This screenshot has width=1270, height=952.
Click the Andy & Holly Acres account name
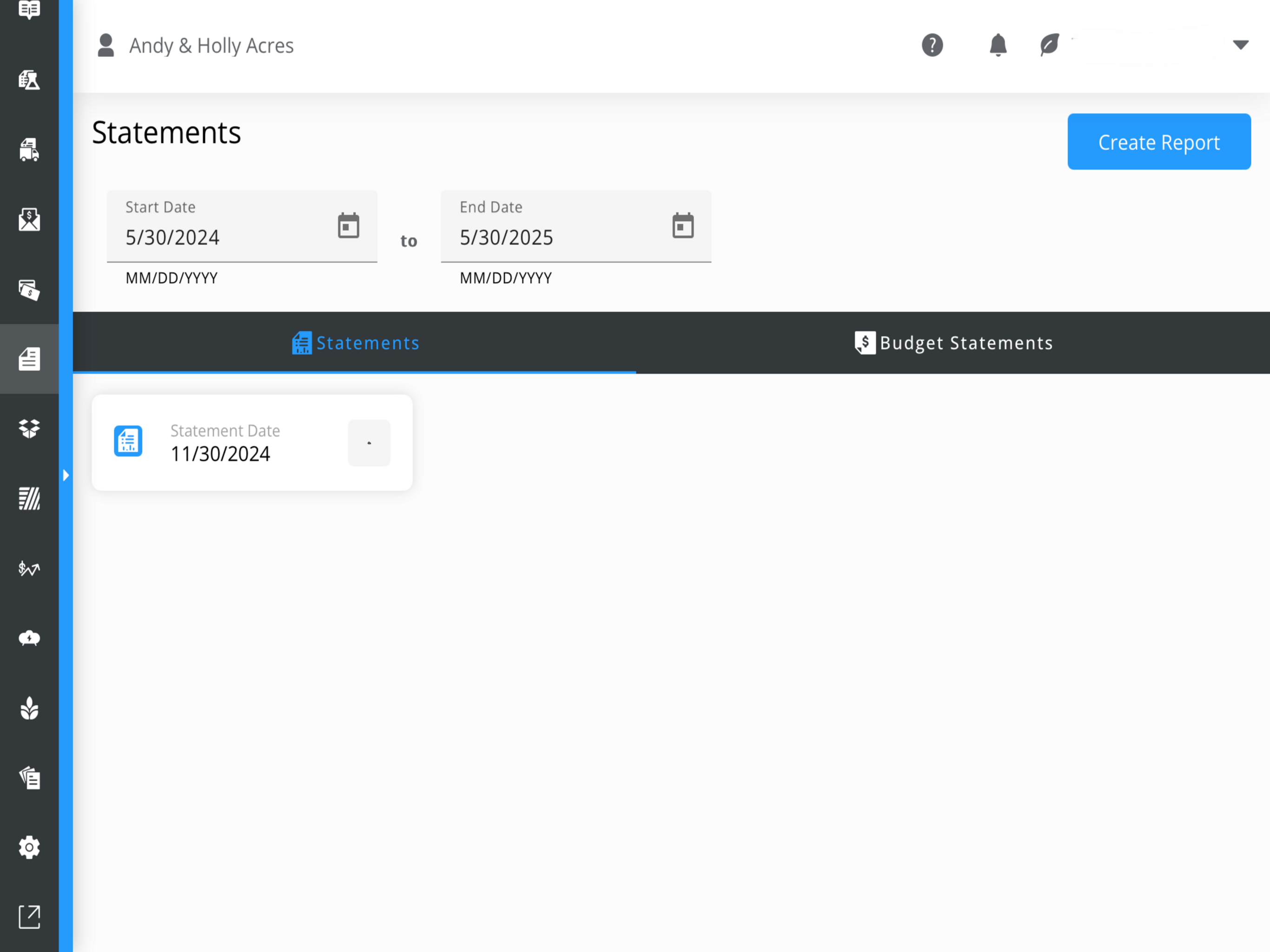point(212,46)
